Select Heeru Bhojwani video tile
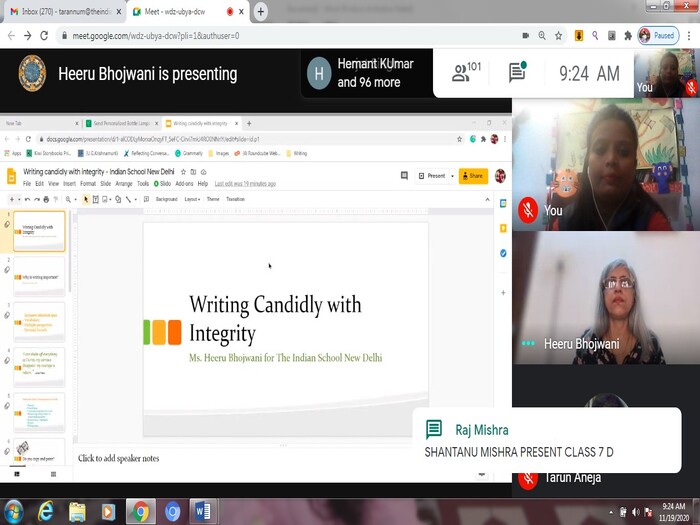This screenshot has height=525, width=700. coord(606,298)
